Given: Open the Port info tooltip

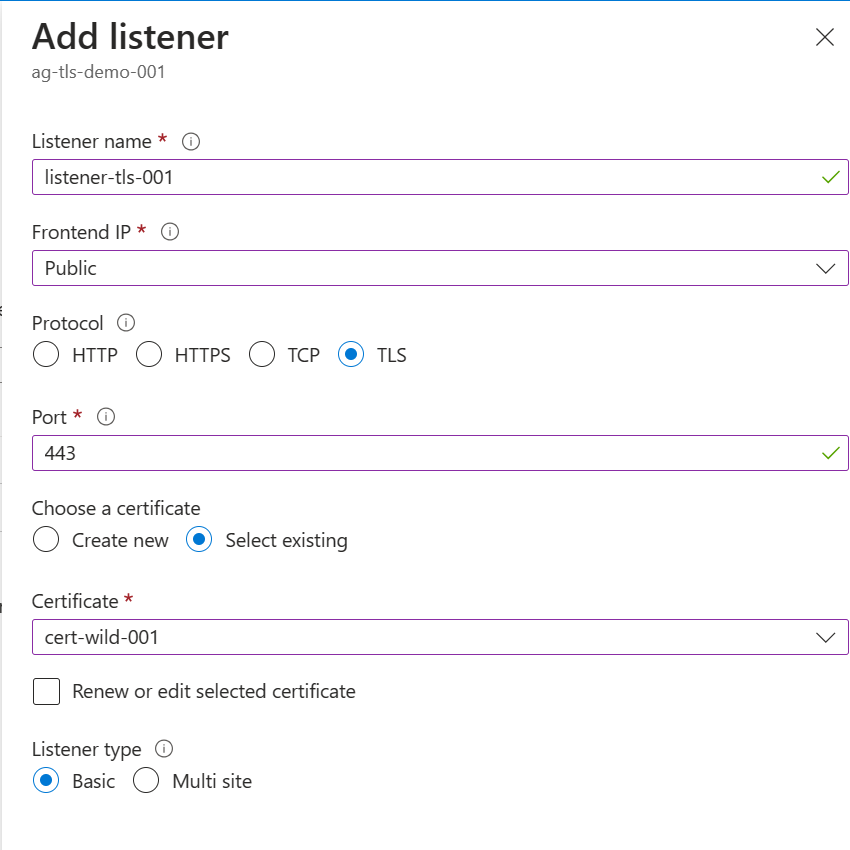Looking at the screenshot, I should click(106, 417).
